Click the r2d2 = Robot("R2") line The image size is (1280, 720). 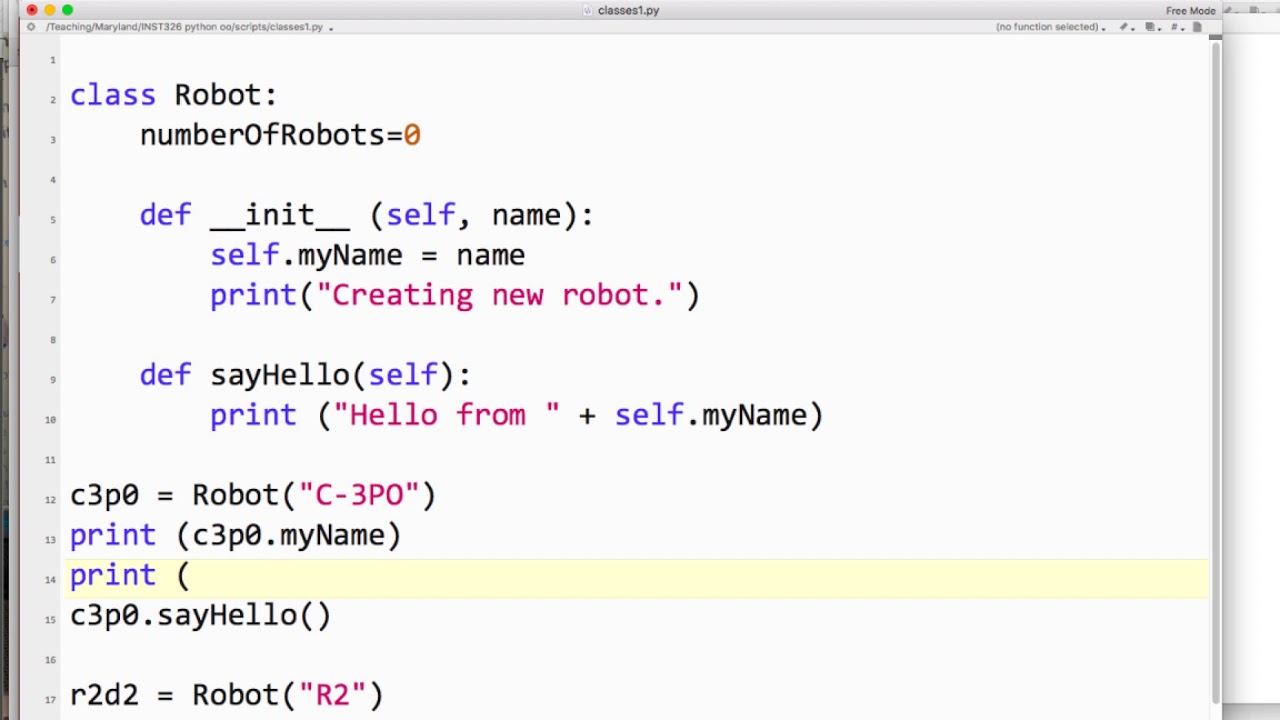[x=226, y=695]
